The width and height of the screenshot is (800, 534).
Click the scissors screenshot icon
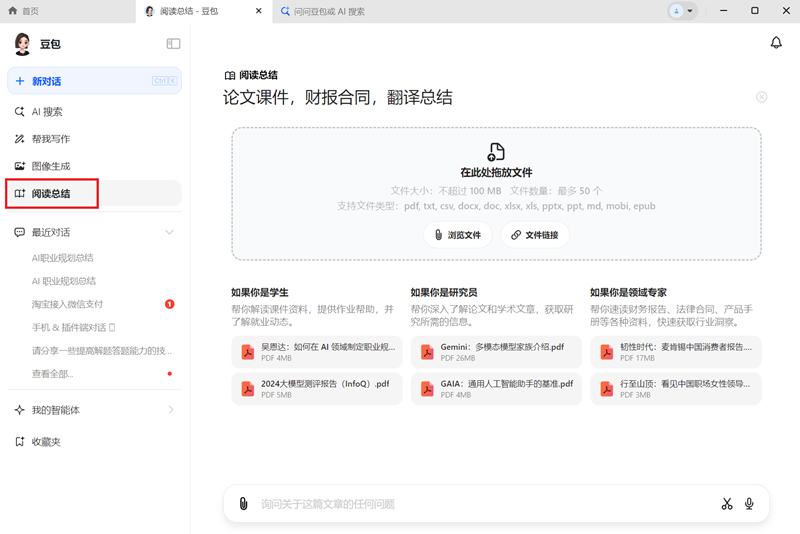coord(727,504)
